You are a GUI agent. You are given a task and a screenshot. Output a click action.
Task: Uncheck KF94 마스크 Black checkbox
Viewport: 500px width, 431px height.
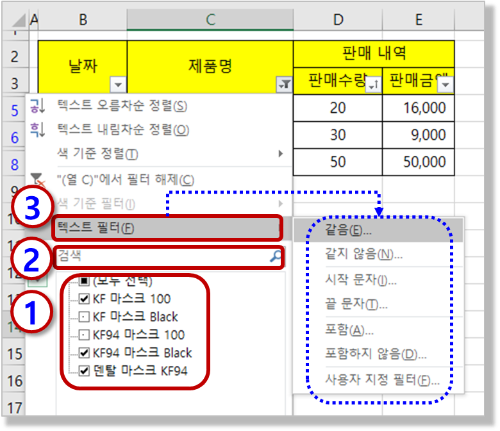(84, 353)
